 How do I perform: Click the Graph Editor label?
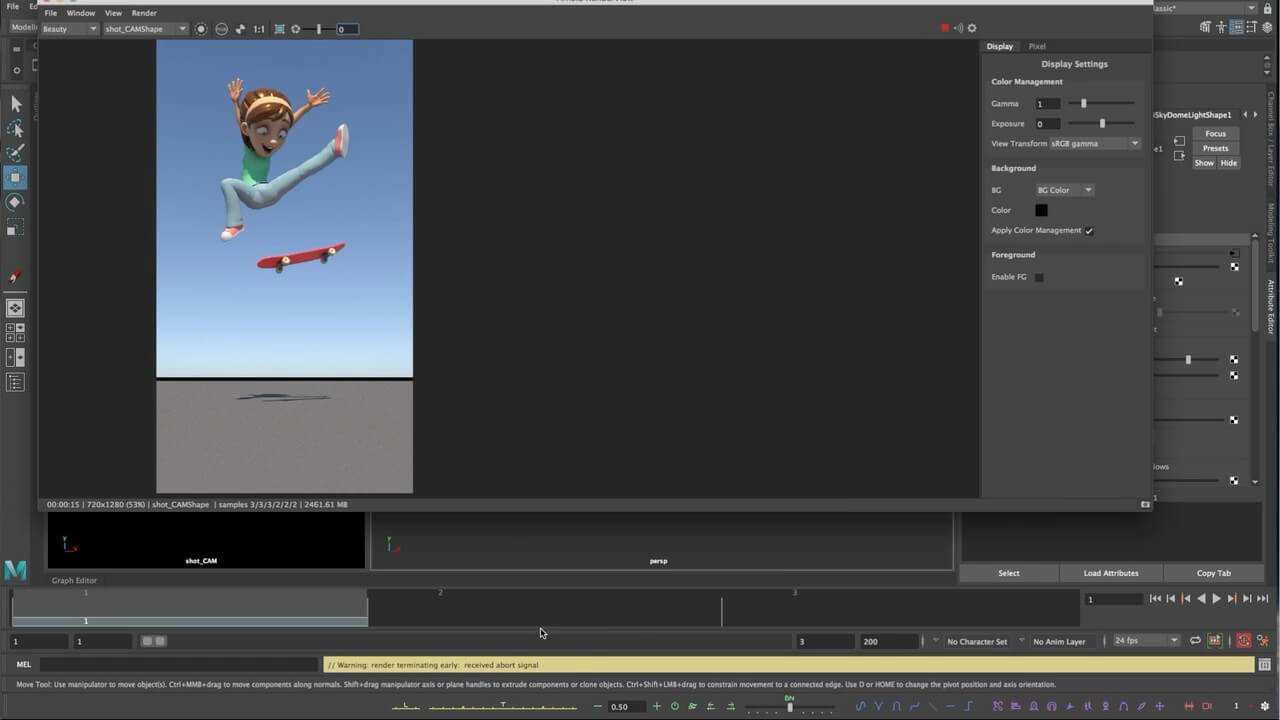coord(74,580)
